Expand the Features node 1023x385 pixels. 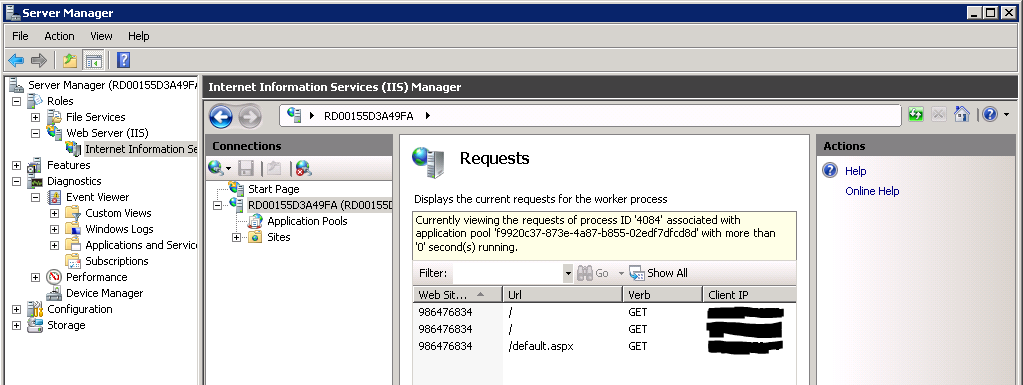(16, 166)
